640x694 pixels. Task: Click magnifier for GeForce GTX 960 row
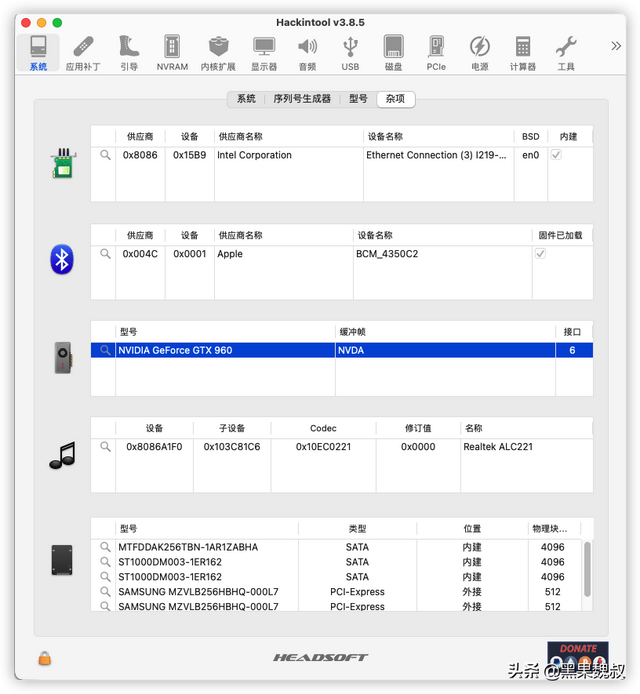(x=105, y=350)
